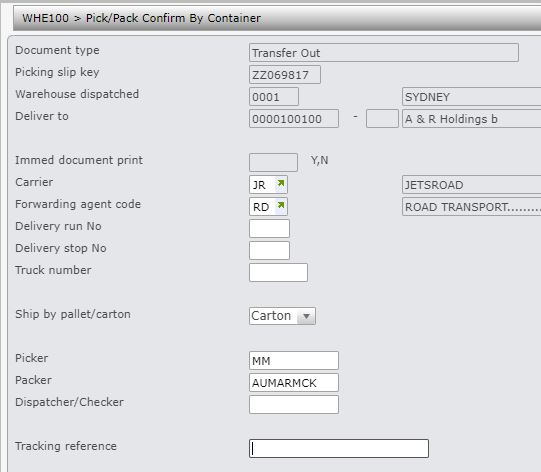Click the ROAD TRANSPORT description field
541x472 pixels.
click(471, 206)
